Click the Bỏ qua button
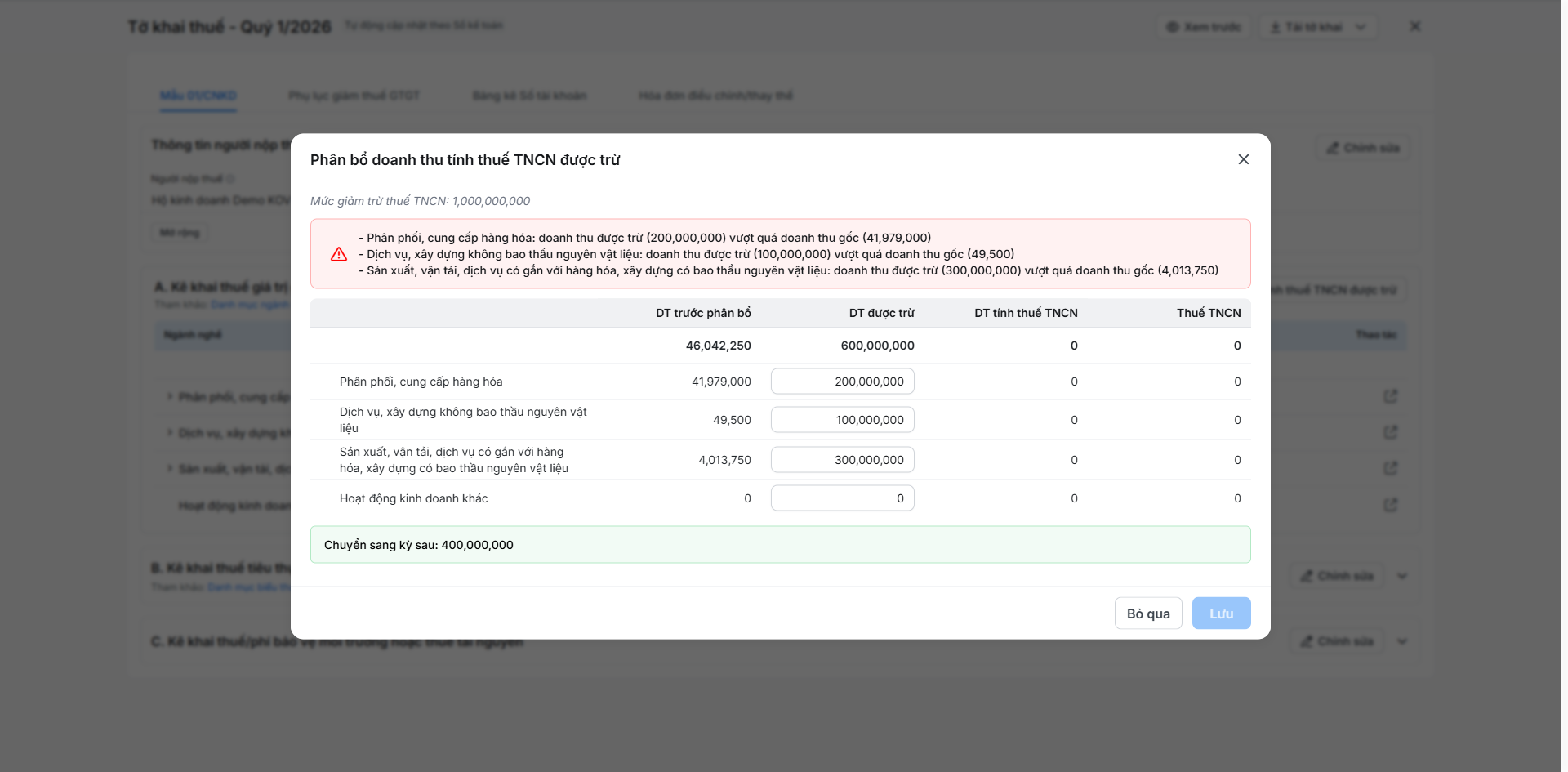Viewport: 1568px width, 772px height. tap(1148, 614)
